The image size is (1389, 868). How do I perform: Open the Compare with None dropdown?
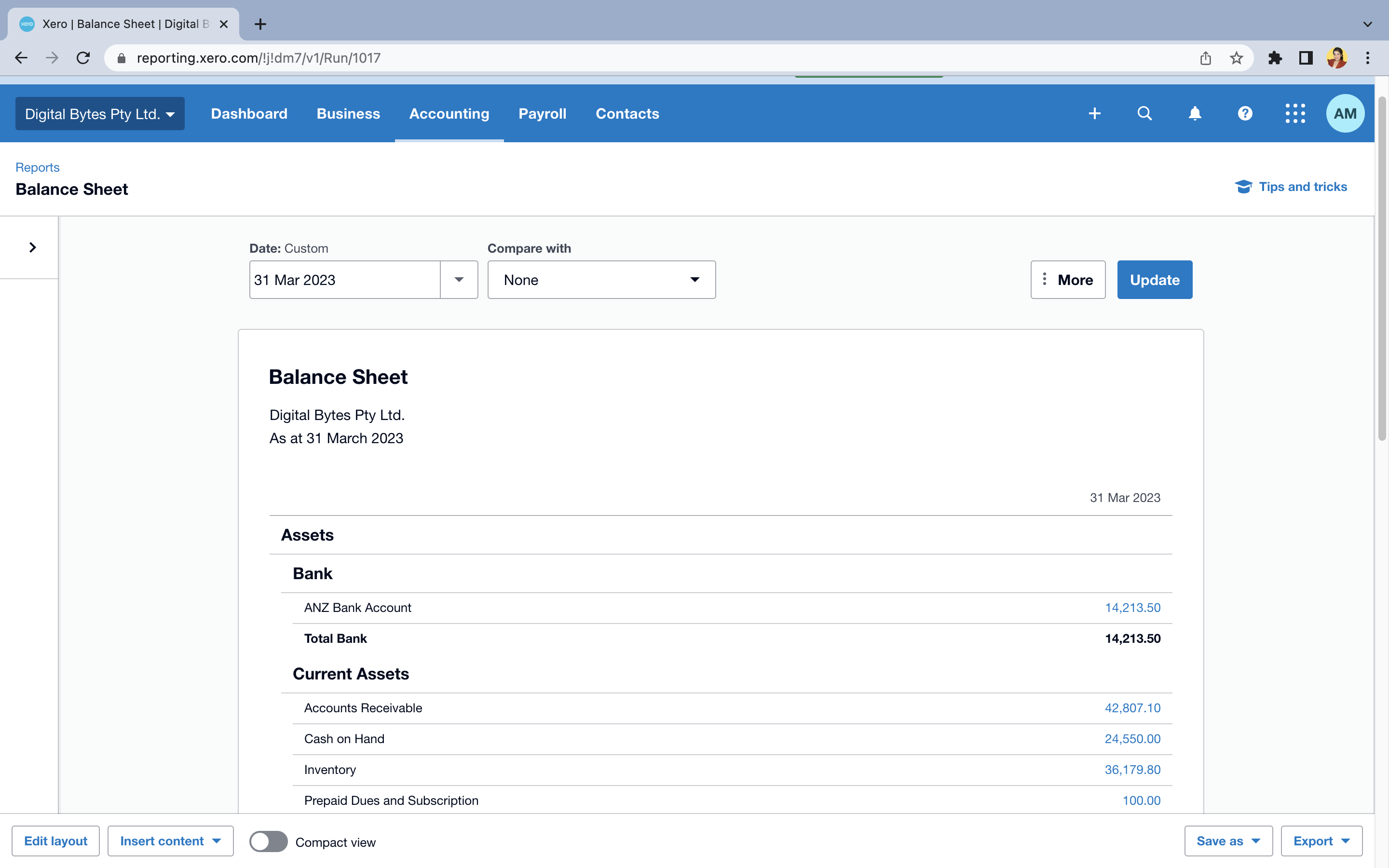click(x=601, y=280)
